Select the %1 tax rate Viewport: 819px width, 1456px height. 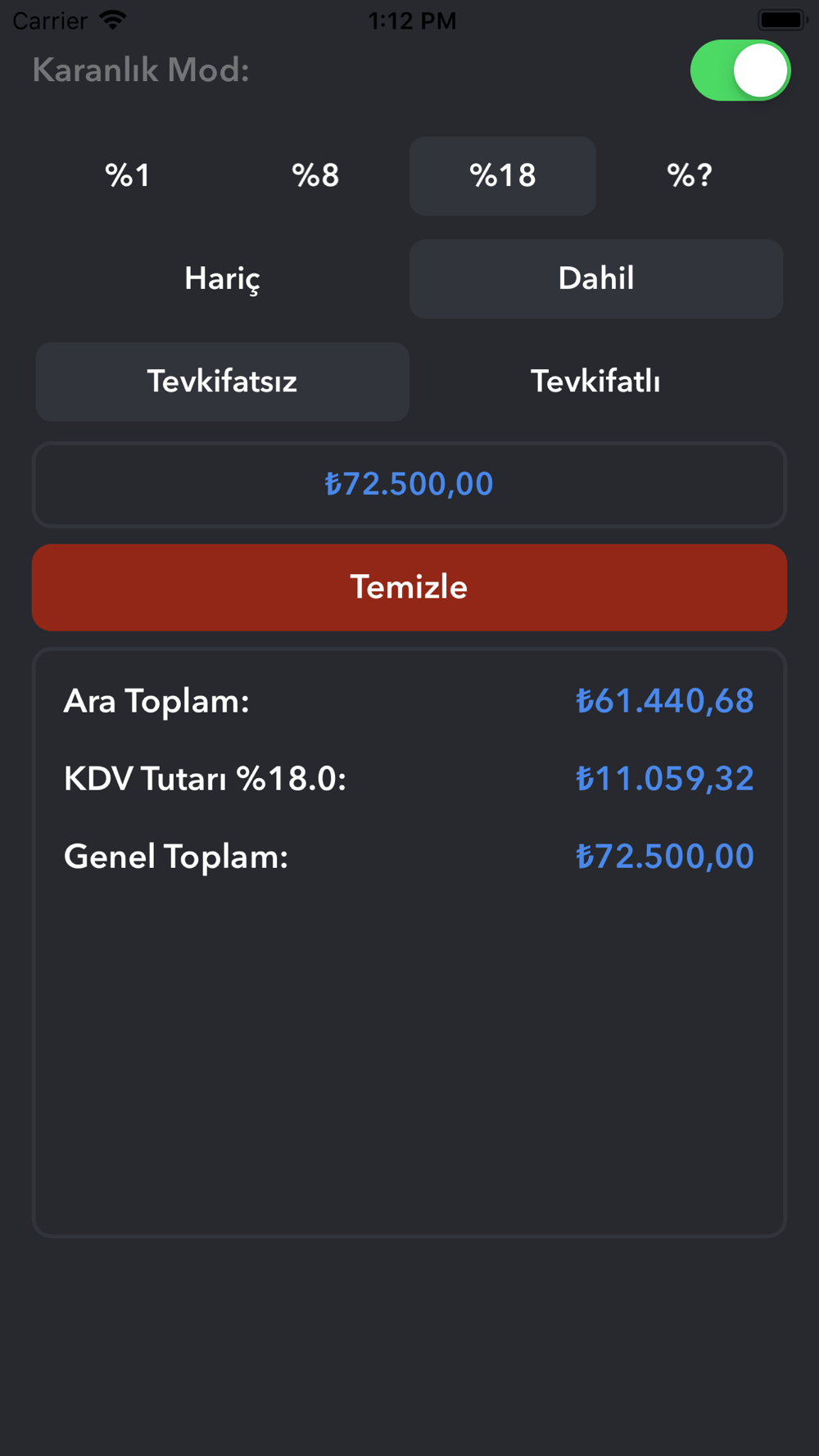(129, 176)
